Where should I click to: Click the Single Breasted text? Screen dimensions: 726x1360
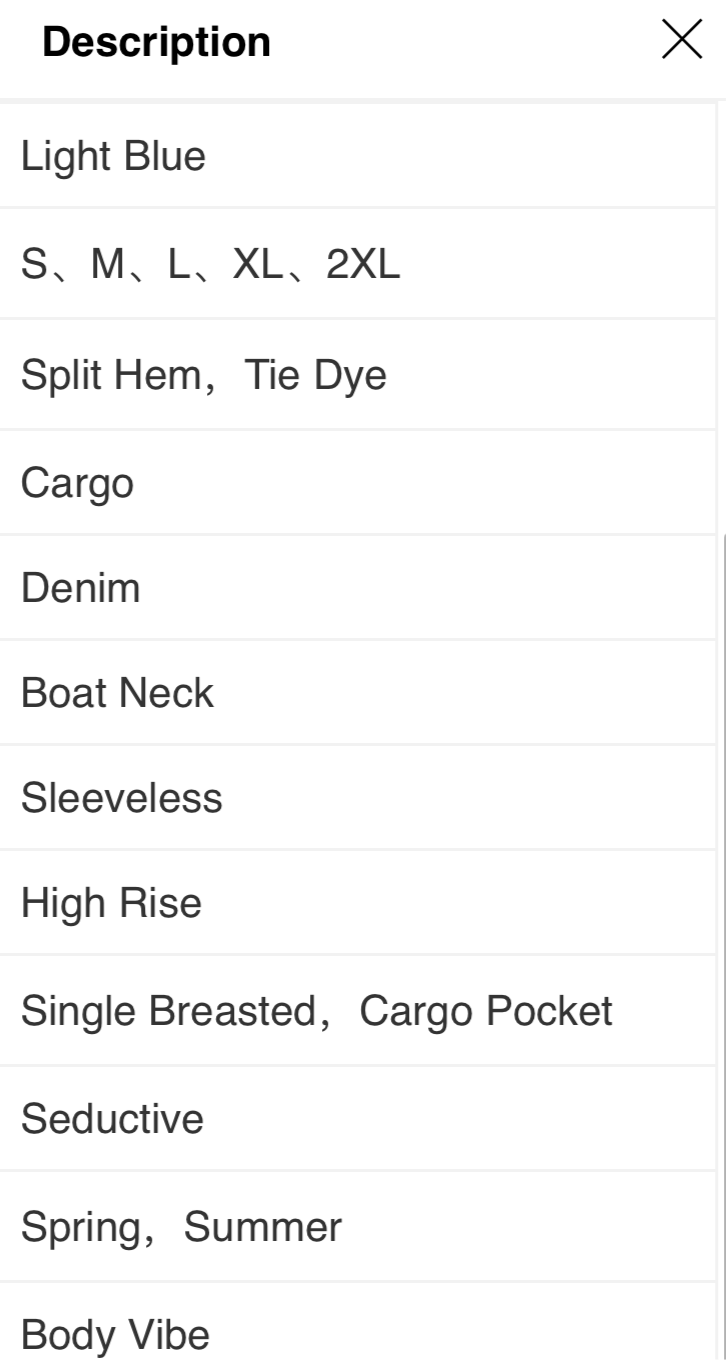[168, 1011]
